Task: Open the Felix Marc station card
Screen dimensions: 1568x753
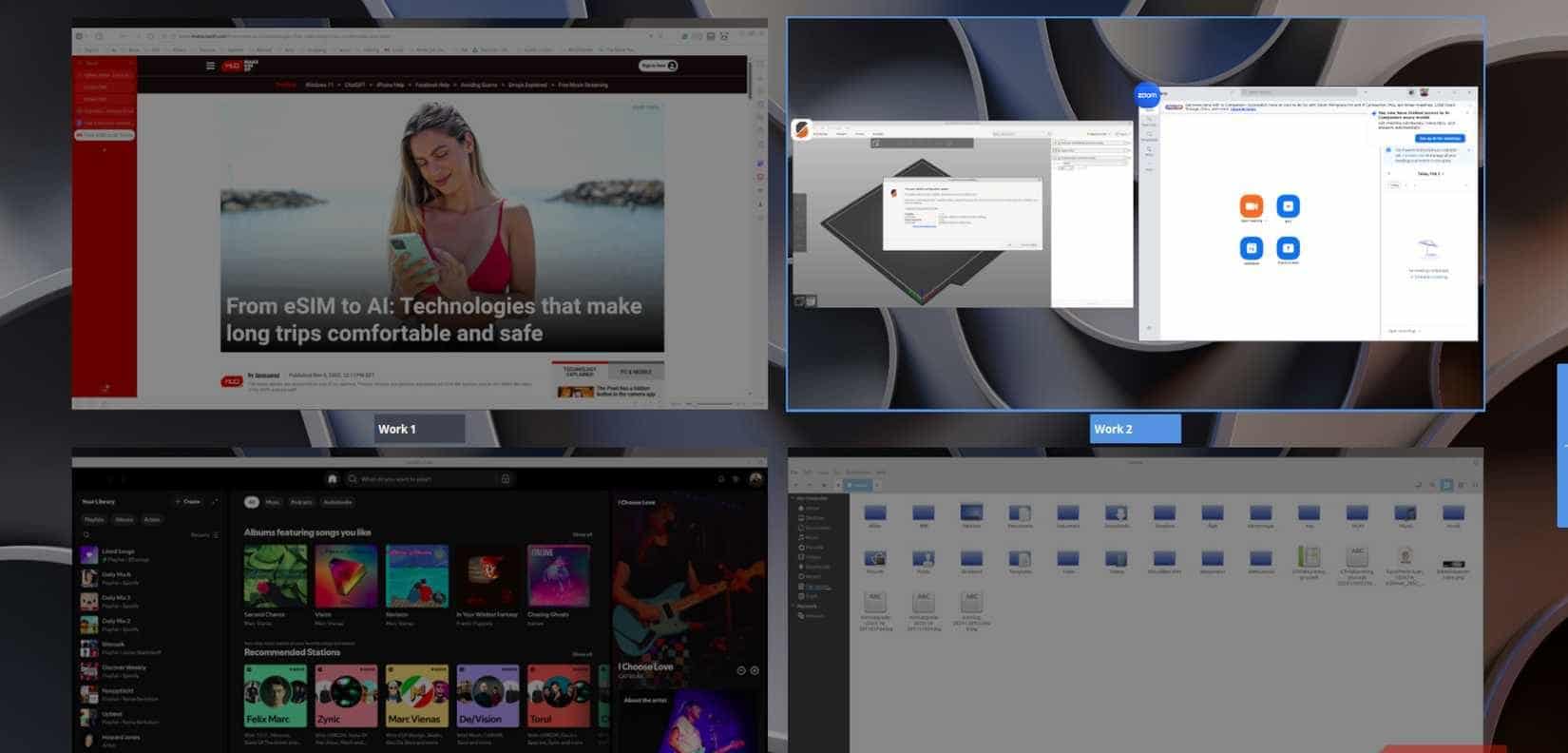Action: [x=276, y=696]
